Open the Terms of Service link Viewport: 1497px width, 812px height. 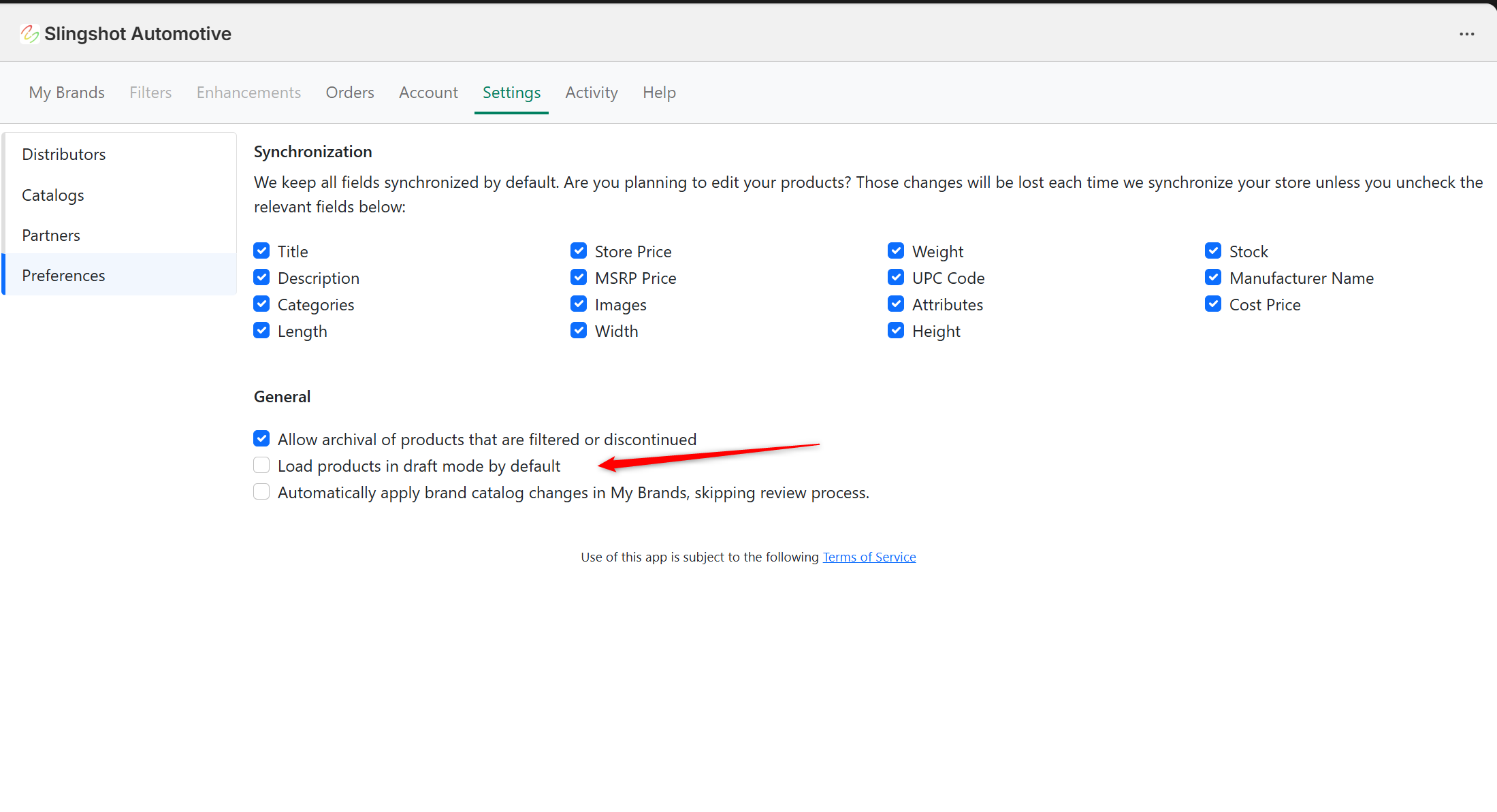point(869,557)
